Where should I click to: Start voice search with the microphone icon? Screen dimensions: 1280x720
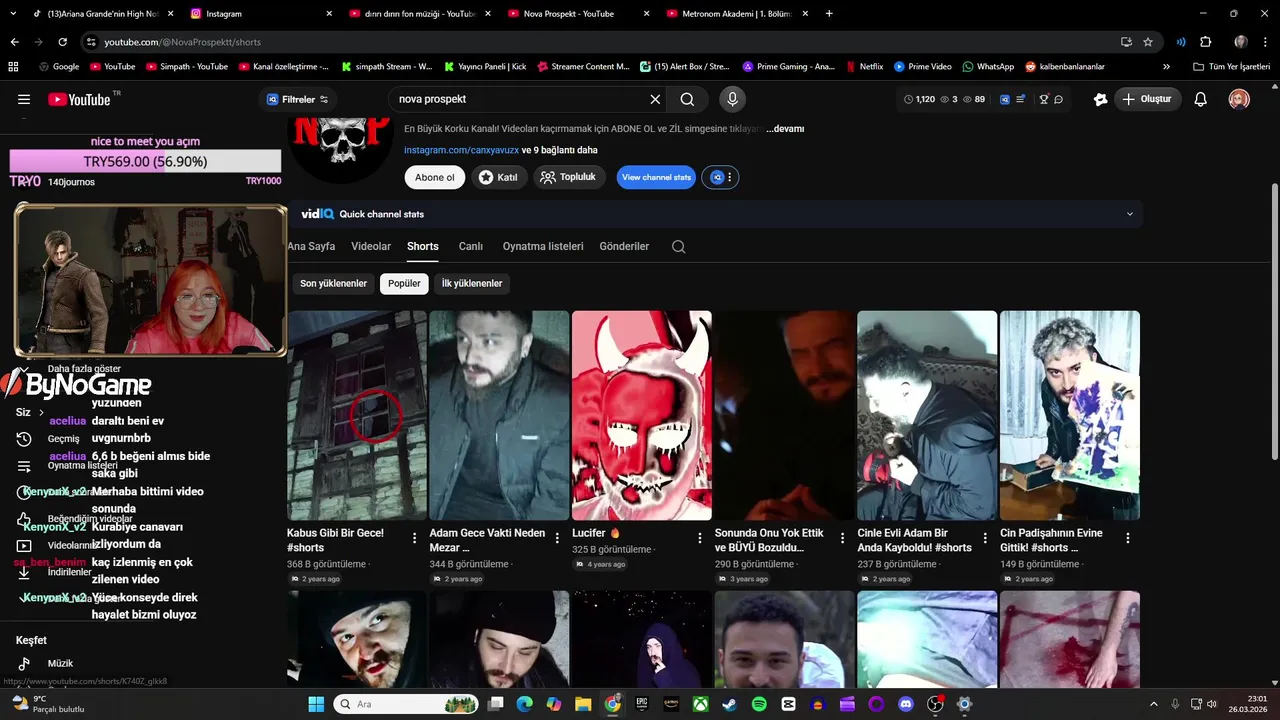(x=732, y=99)
